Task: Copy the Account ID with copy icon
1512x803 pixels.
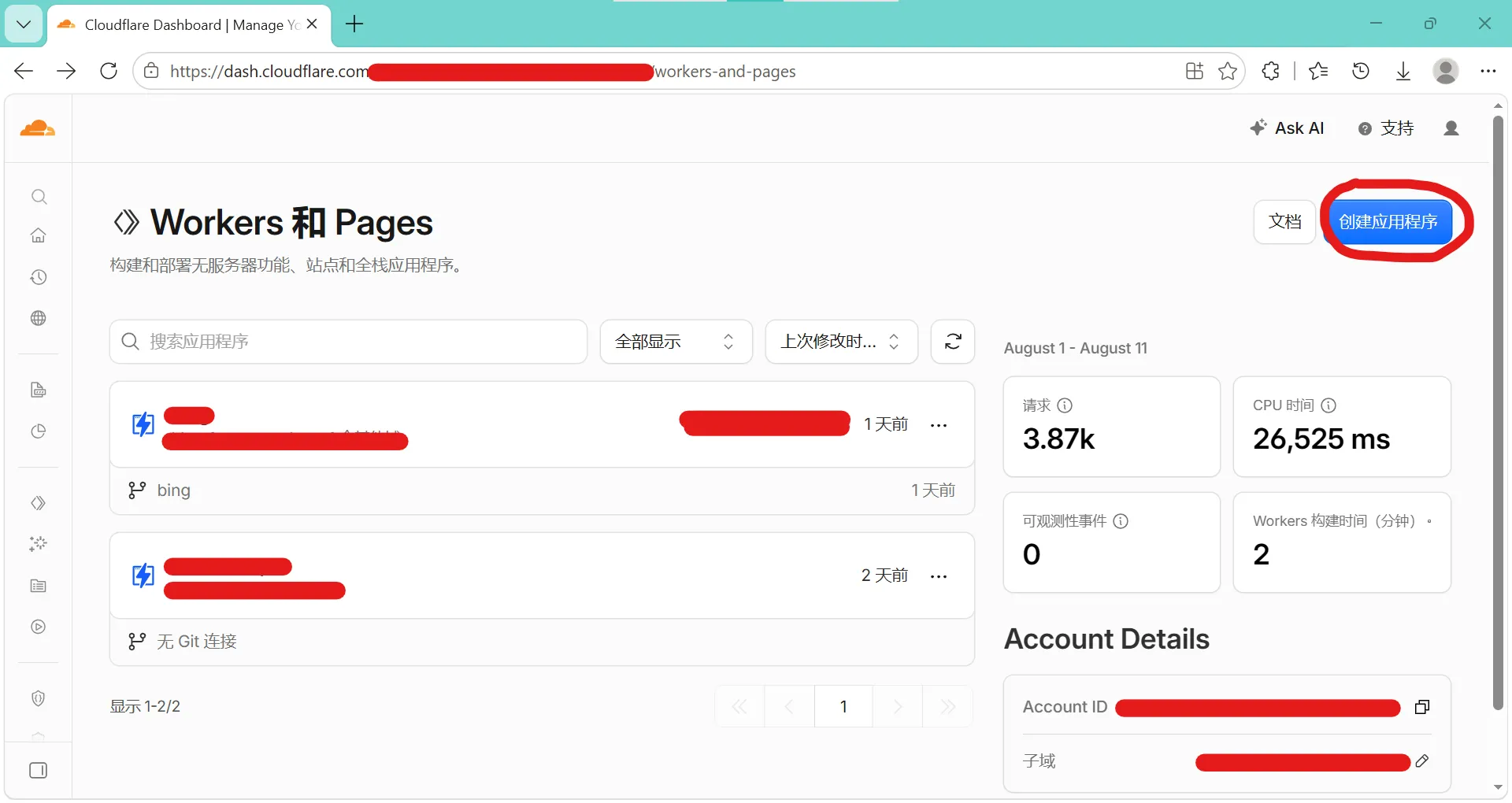Action: pyautogui.click(x=1422, y=707)
